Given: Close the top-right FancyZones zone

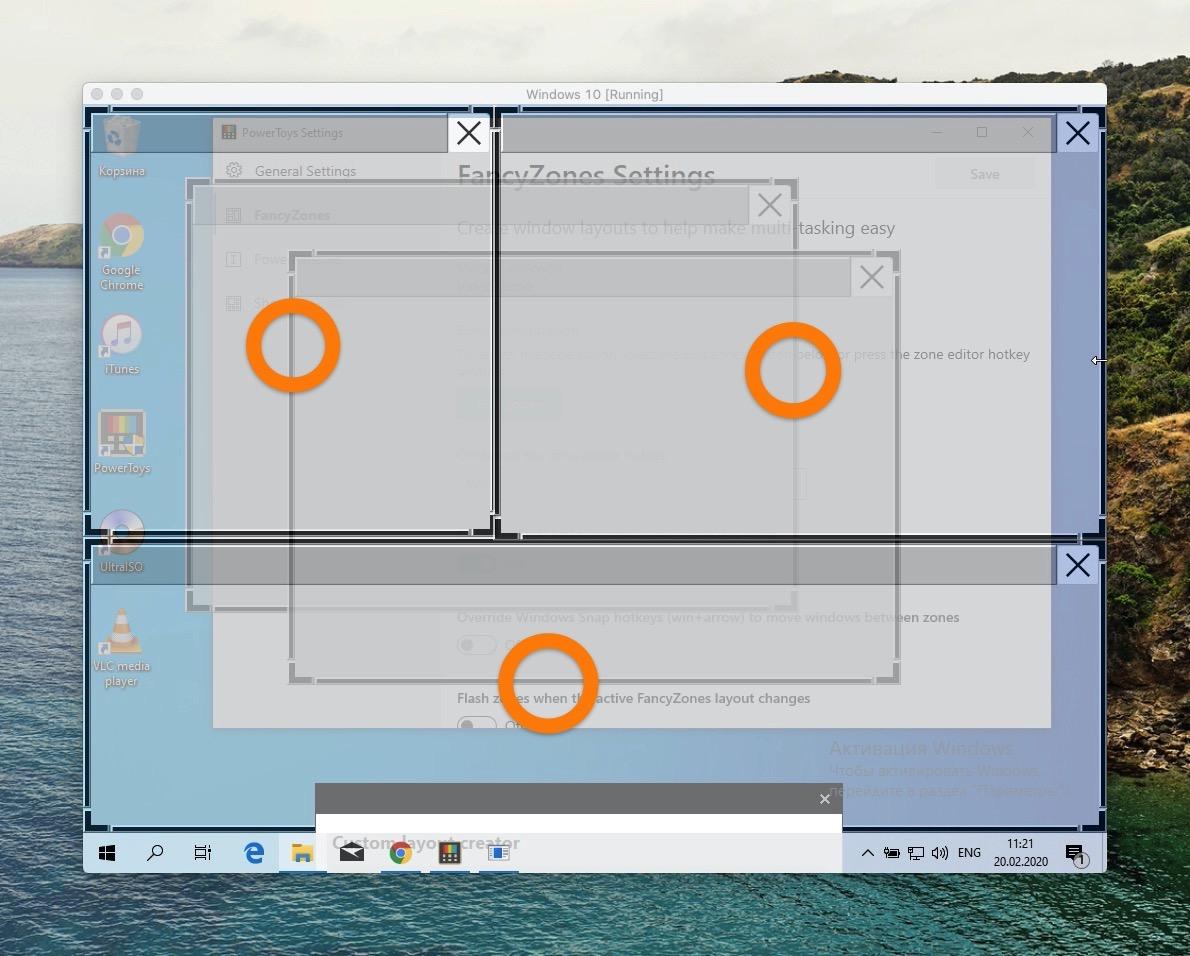Looking at the screenshot, I should click(1077, 133).
